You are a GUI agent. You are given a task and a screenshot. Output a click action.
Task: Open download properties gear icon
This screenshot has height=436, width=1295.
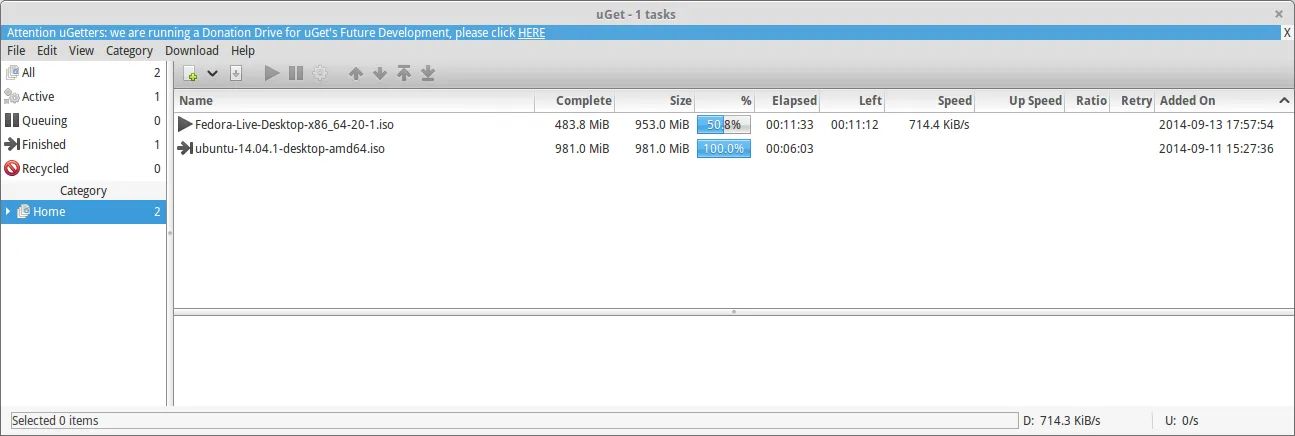(x=320, y=73)
